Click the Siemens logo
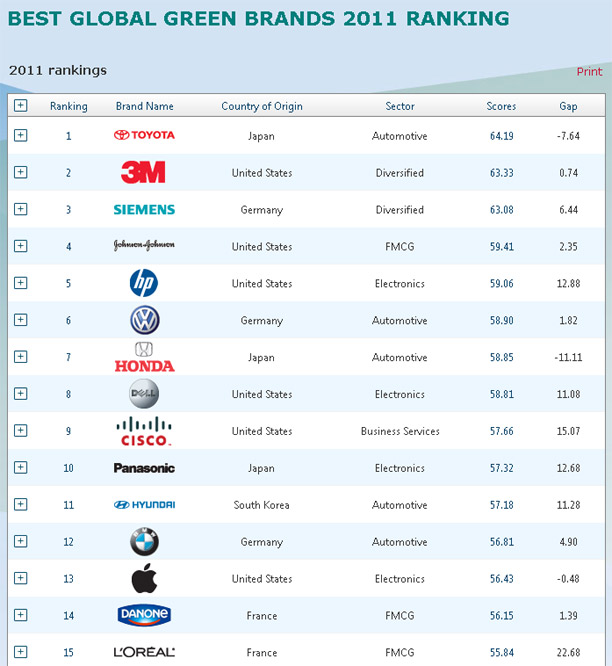The width and height of the screenshot is (612, 666). [144, 210]
